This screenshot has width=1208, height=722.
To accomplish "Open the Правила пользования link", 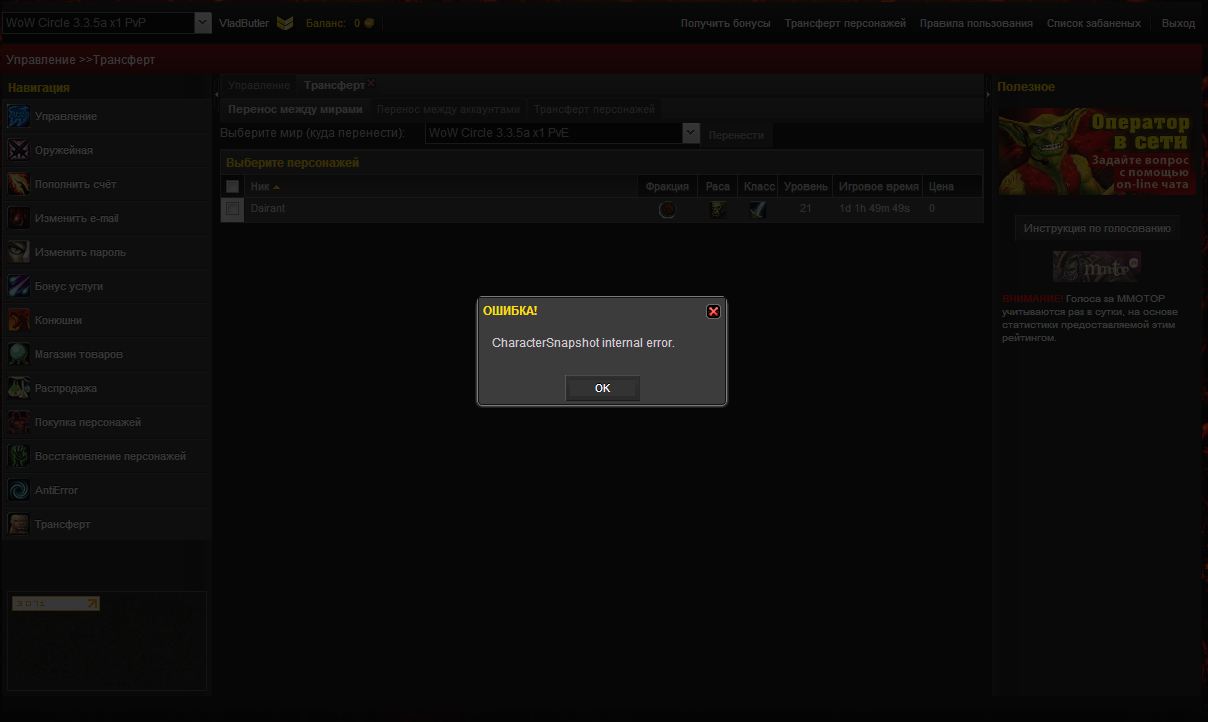I will [976, 23].
